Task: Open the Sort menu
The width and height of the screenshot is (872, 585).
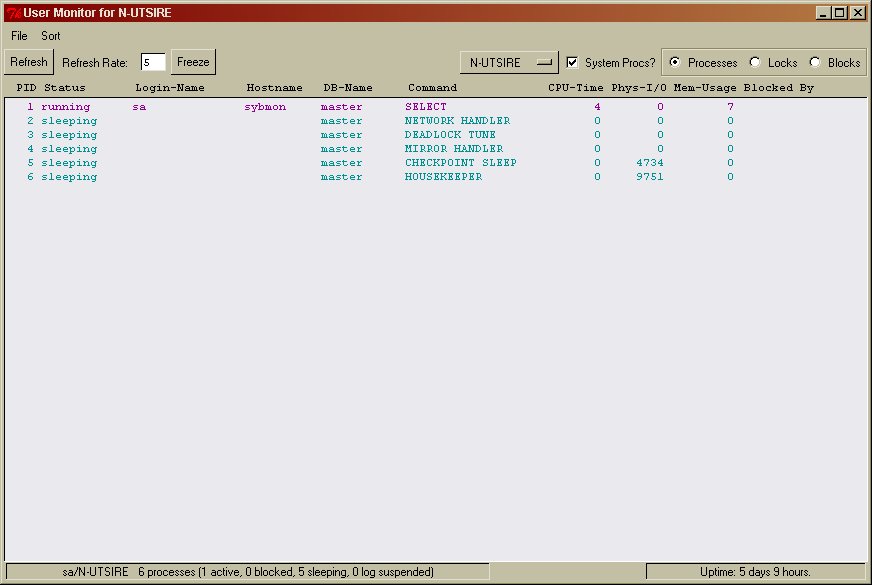Action: (x=51, y=36)
